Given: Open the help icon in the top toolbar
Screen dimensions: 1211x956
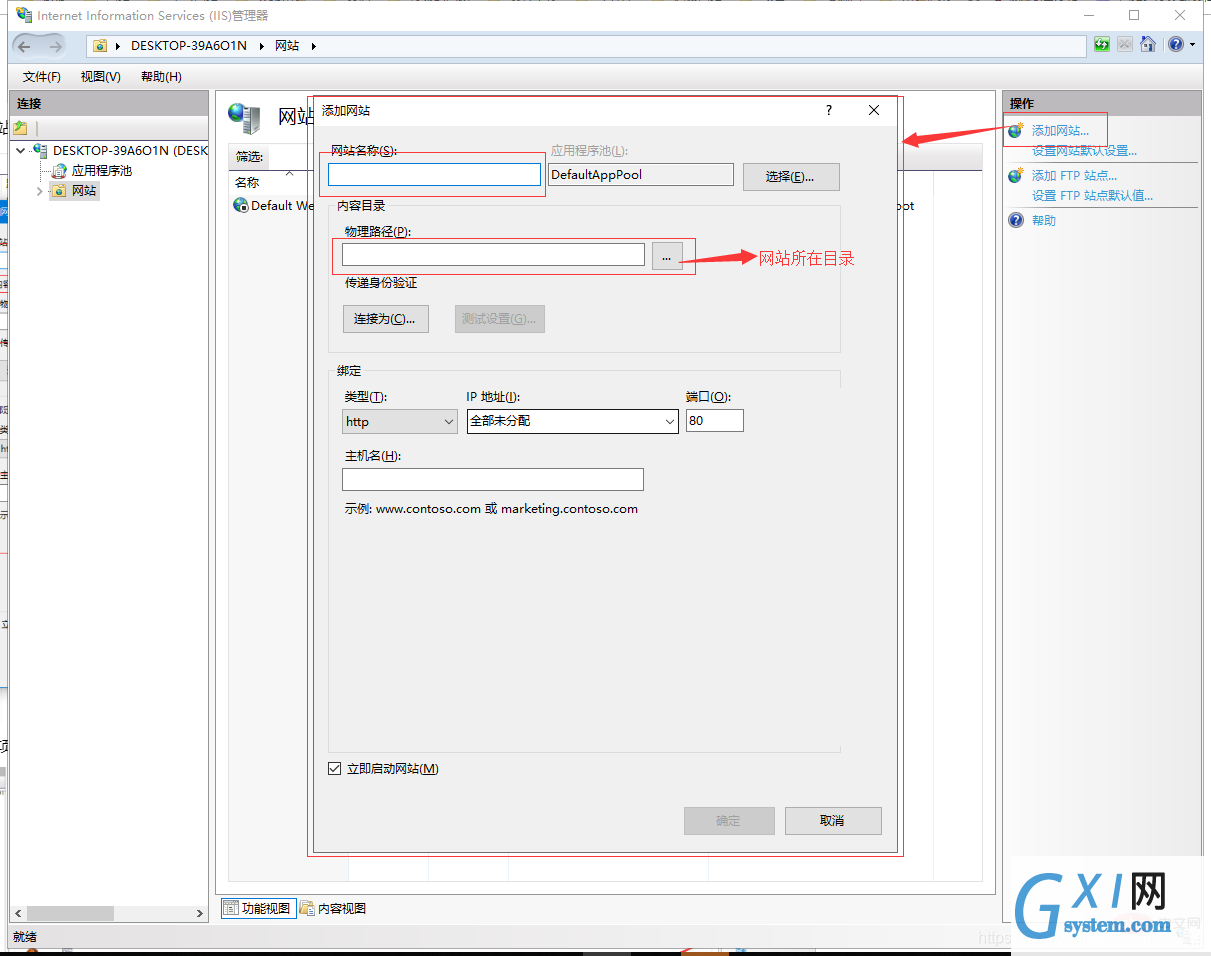Looking at the screenshot, I should click(x=1176, y=45).
